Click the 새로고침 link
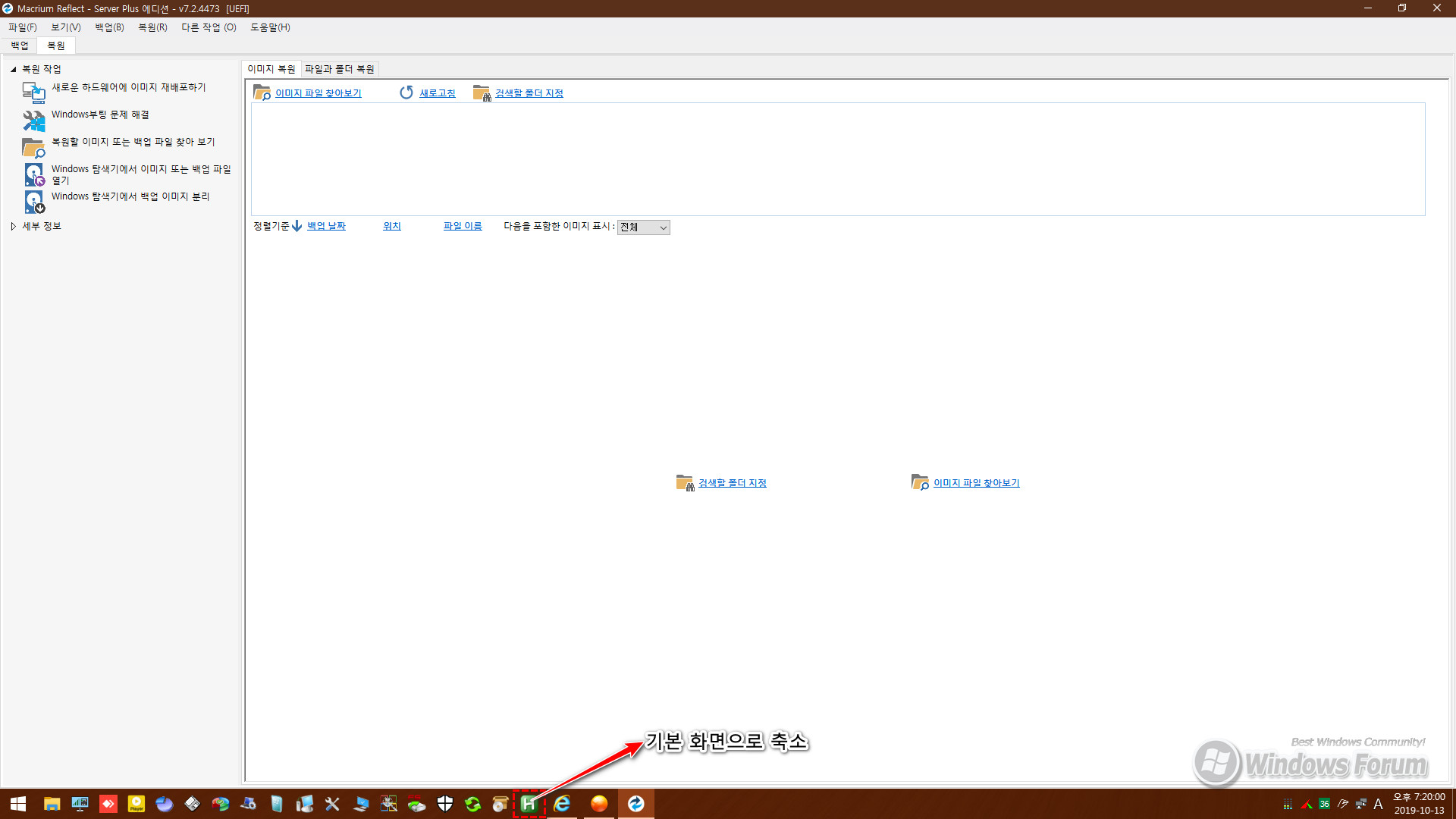 click(438, 93)
